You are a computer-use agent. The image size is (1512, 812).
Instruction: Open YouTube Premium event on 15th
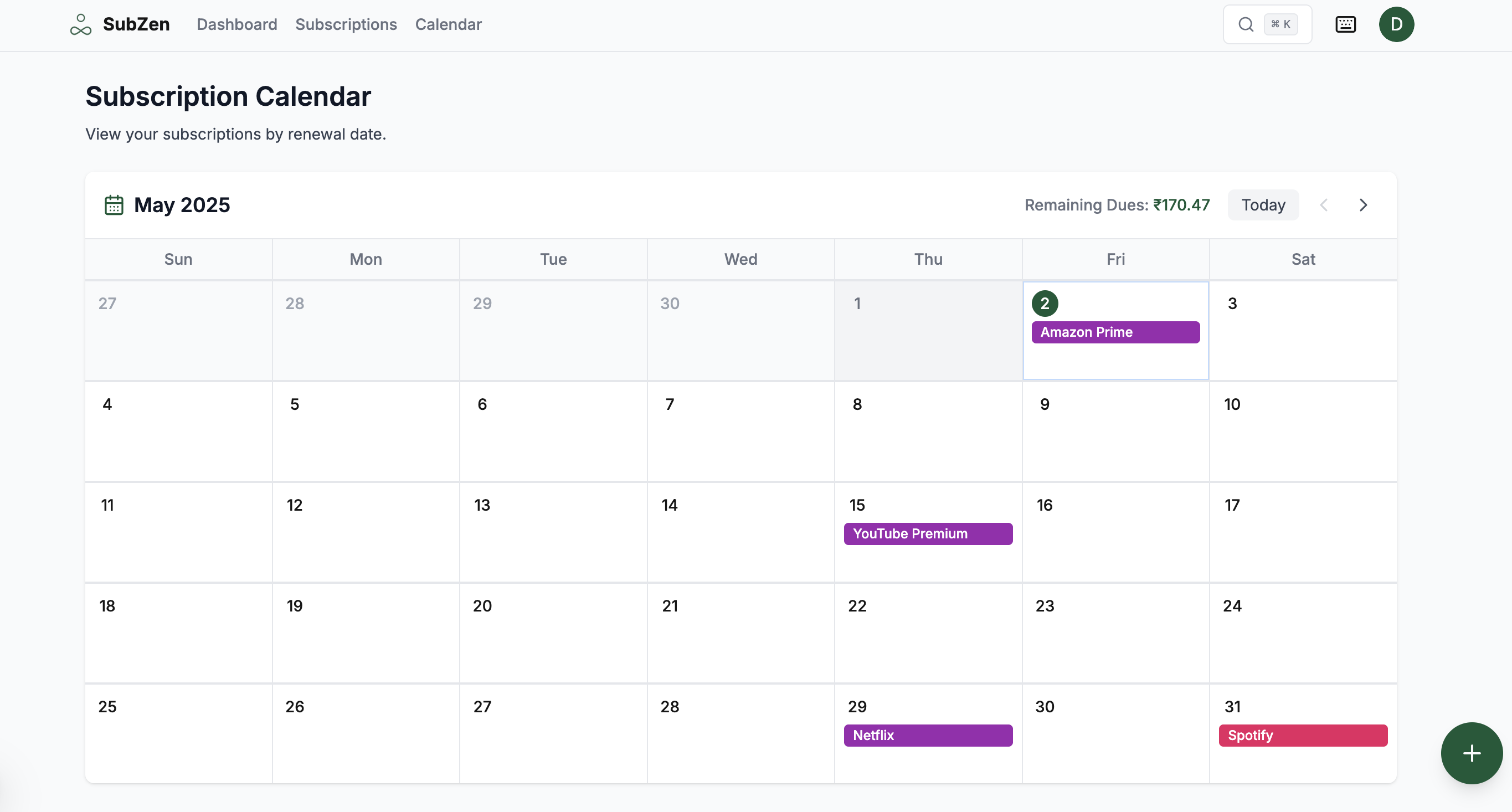[x=927, y=534]
